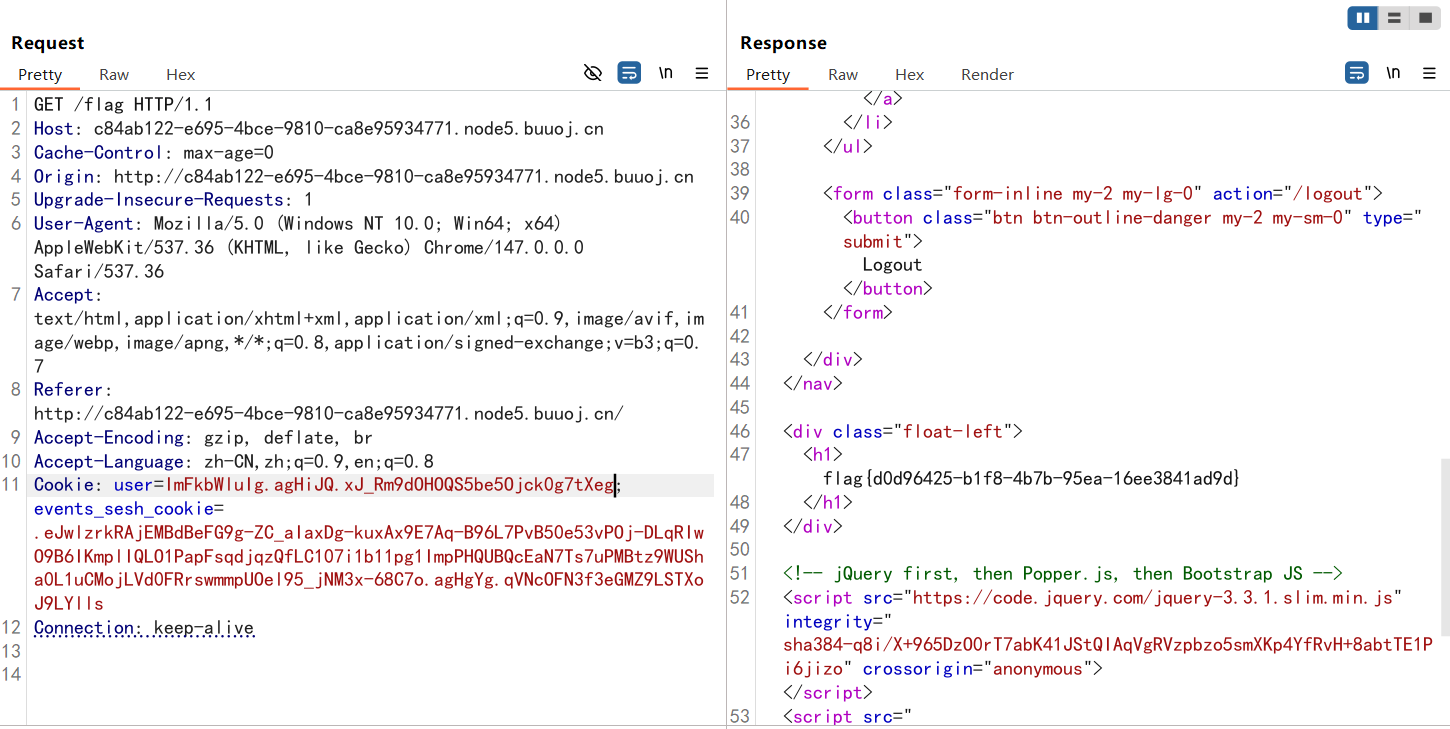The width and height of the screenshot is (1450, 729).
Task: Click the sha384 integrity hash value
Action: pyautogui.click(x=1108, y=657)
